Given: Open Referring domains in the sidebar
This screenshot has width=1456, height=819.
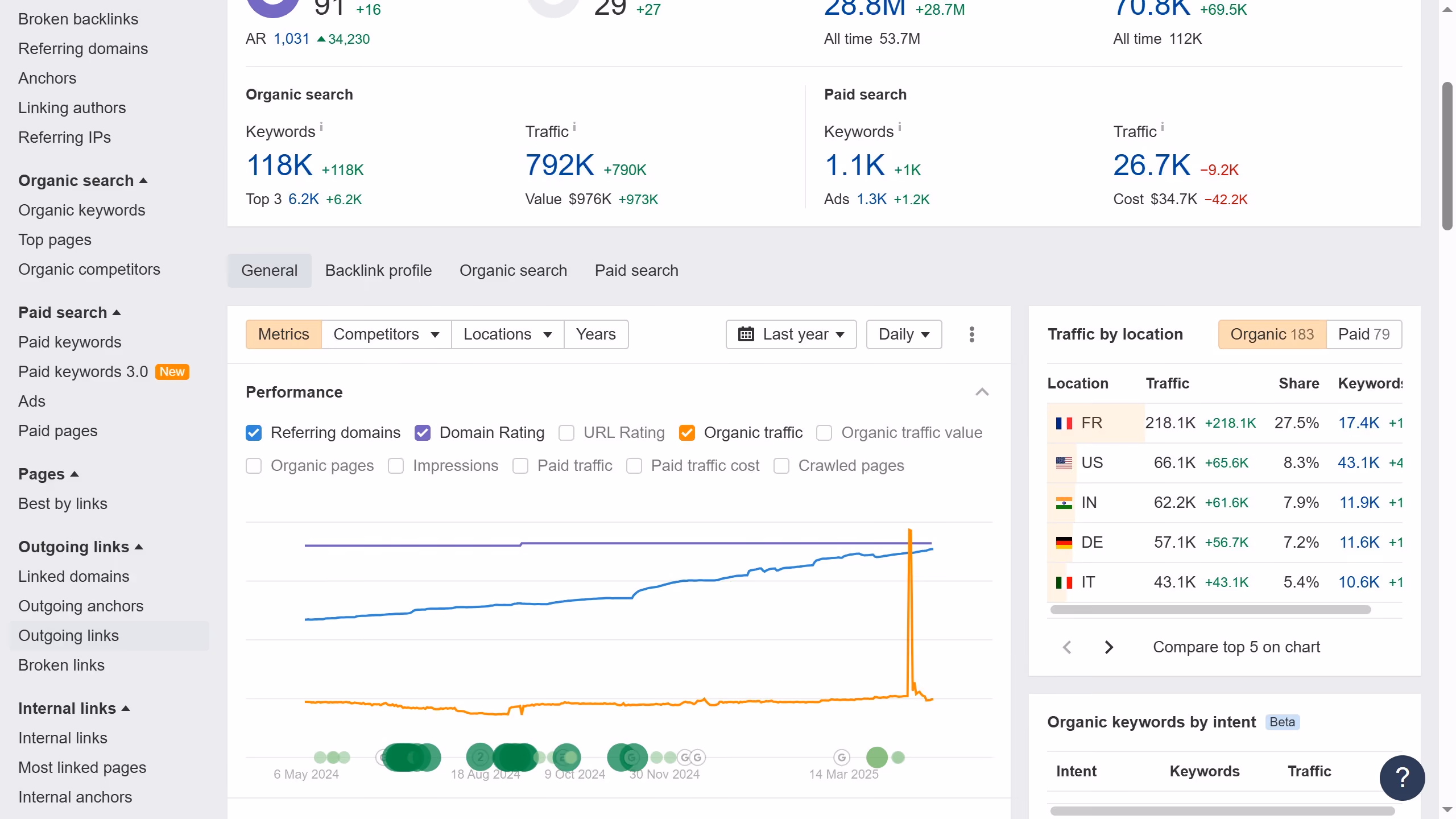Looking at the screenshot, I should point(83,49).
